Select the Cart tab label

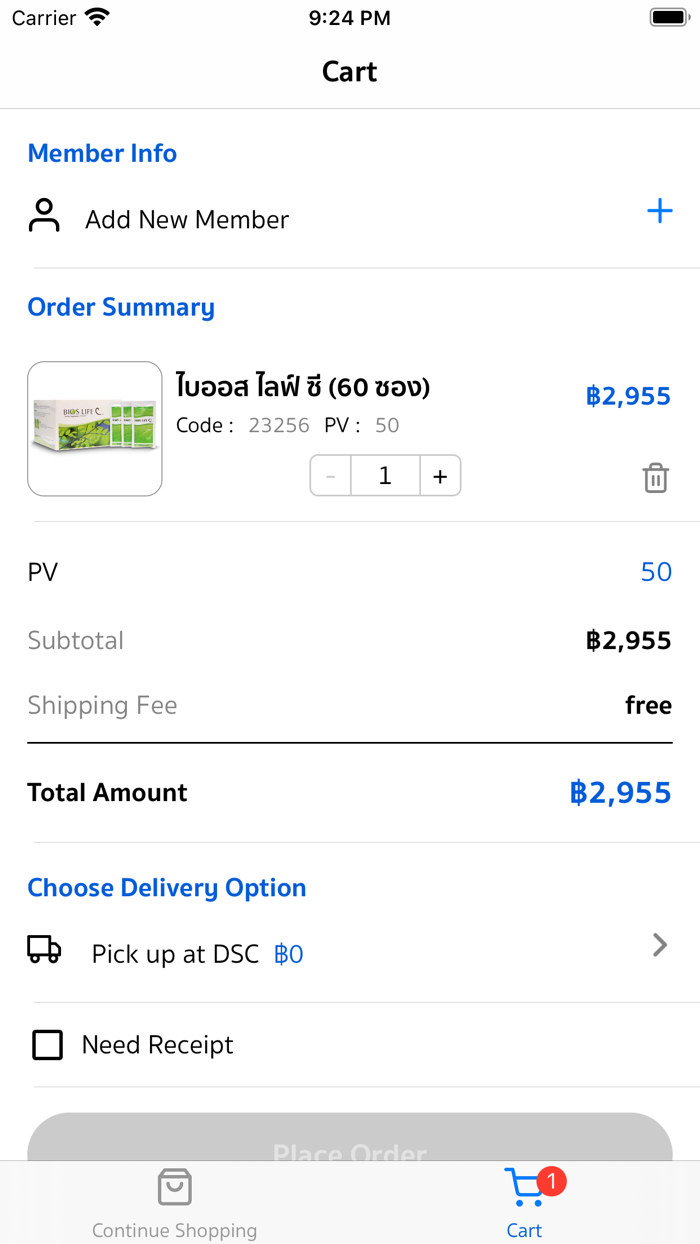pyautogui.click(x=524, y=1231)
